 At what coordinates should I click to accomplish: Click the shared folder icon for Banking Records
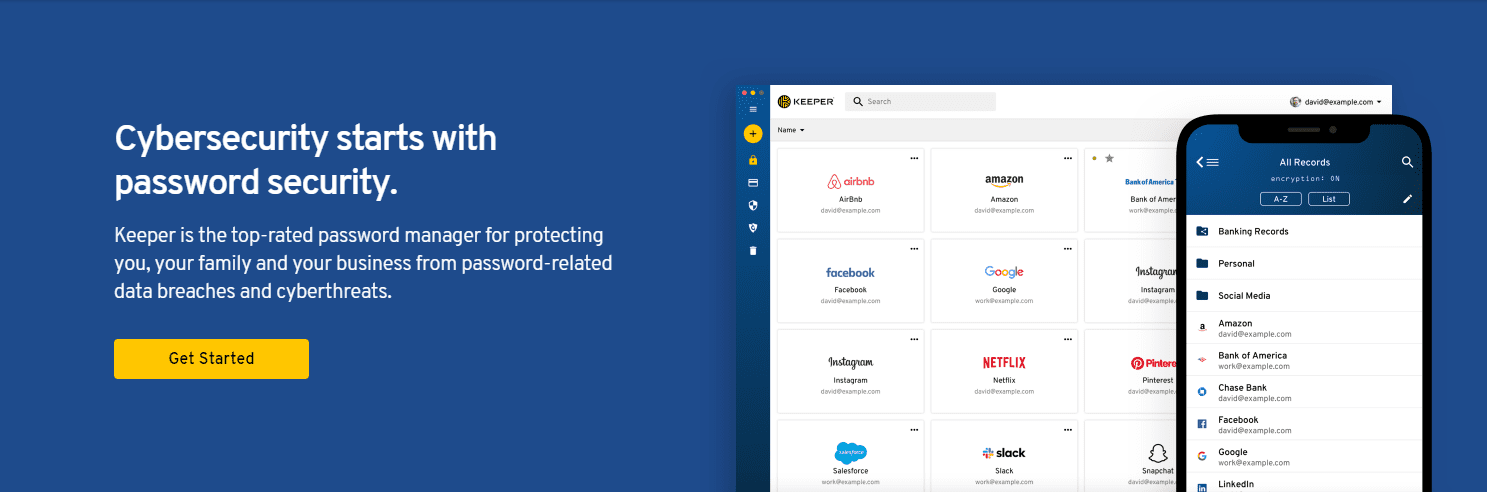[x=1202, y=231]
